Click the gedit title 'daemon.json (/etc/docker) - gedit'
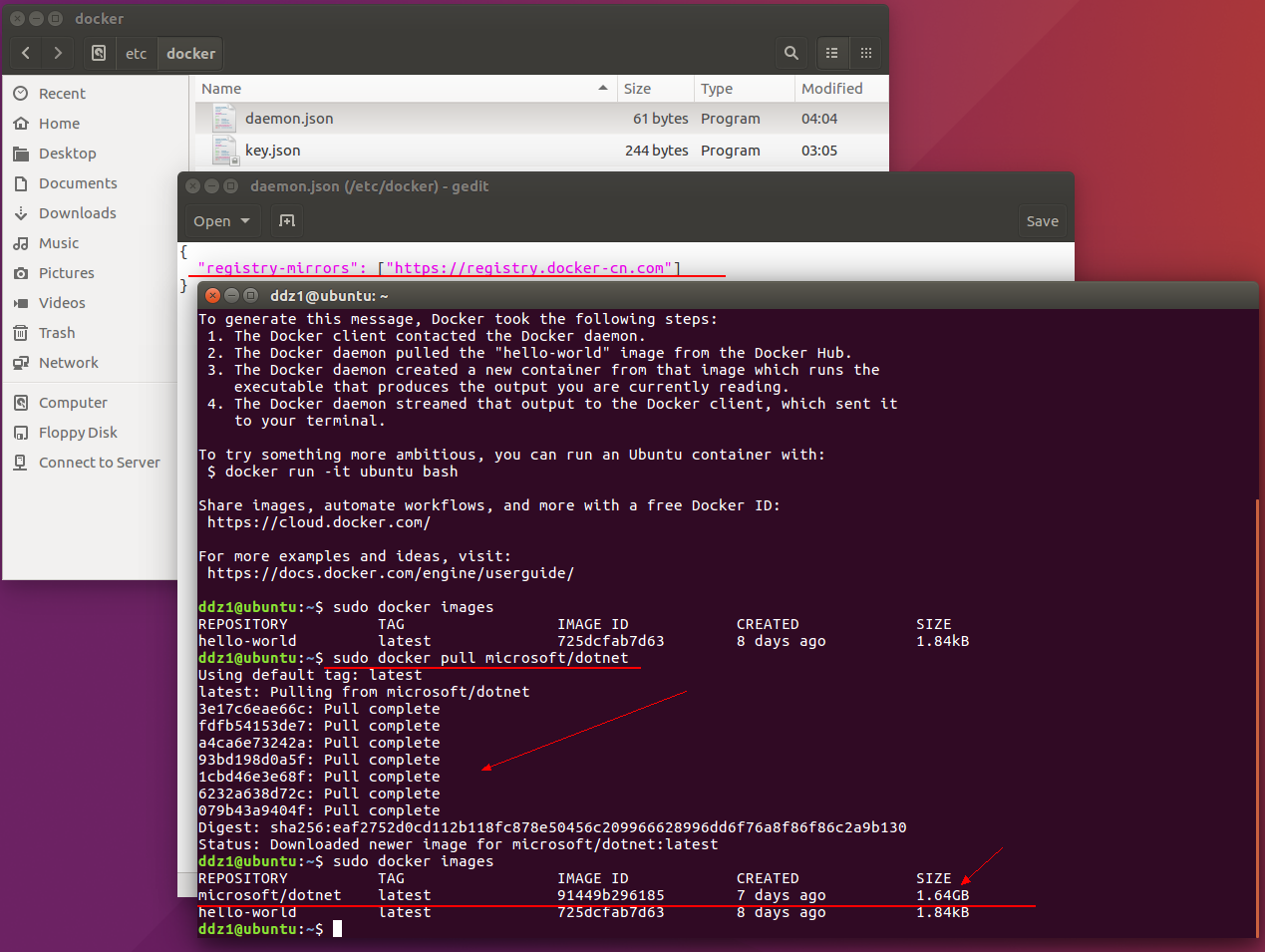This screenshot has height=952, width=1265. 370,186
